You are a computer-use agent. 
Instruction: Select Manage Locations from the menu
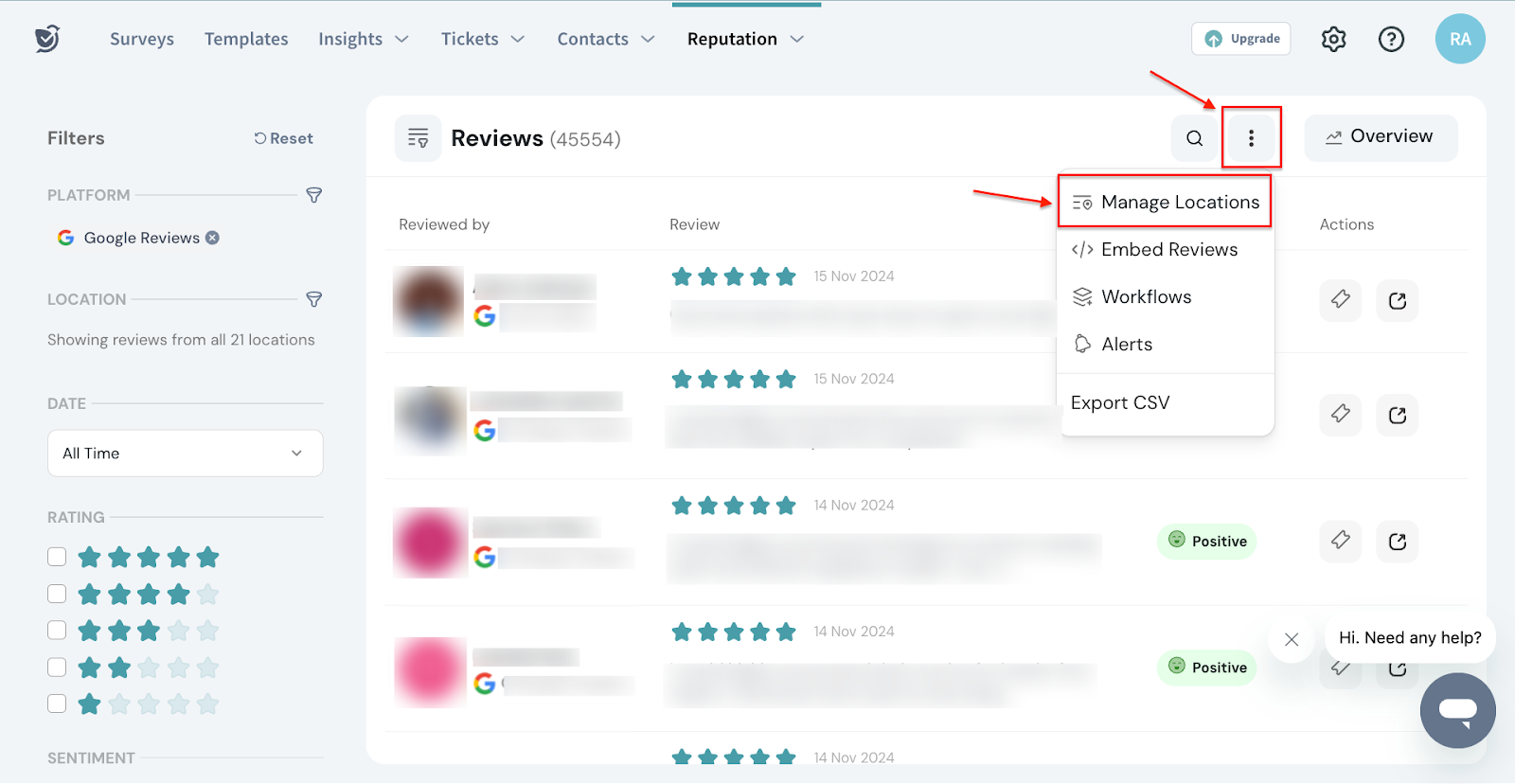[x=1165, y=202]
